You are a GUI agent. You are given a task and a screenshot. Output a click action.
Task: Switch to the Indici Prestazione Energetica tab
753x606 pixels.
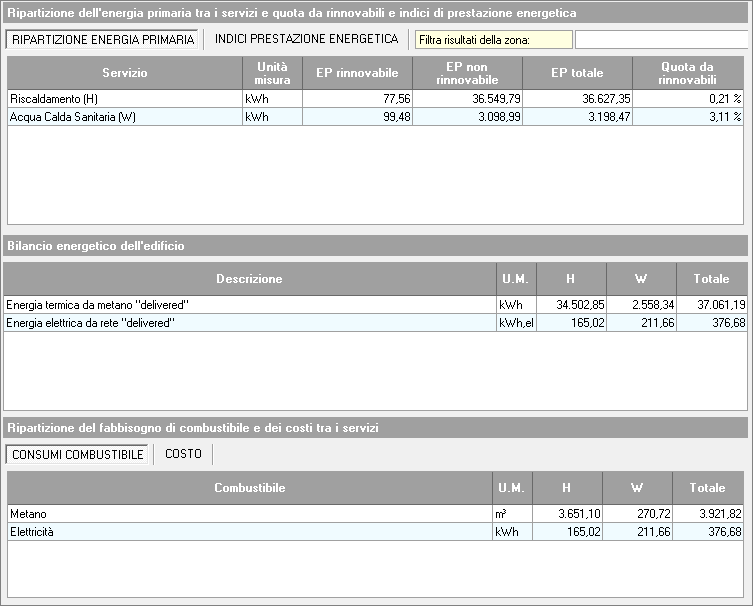pos(306,39)
